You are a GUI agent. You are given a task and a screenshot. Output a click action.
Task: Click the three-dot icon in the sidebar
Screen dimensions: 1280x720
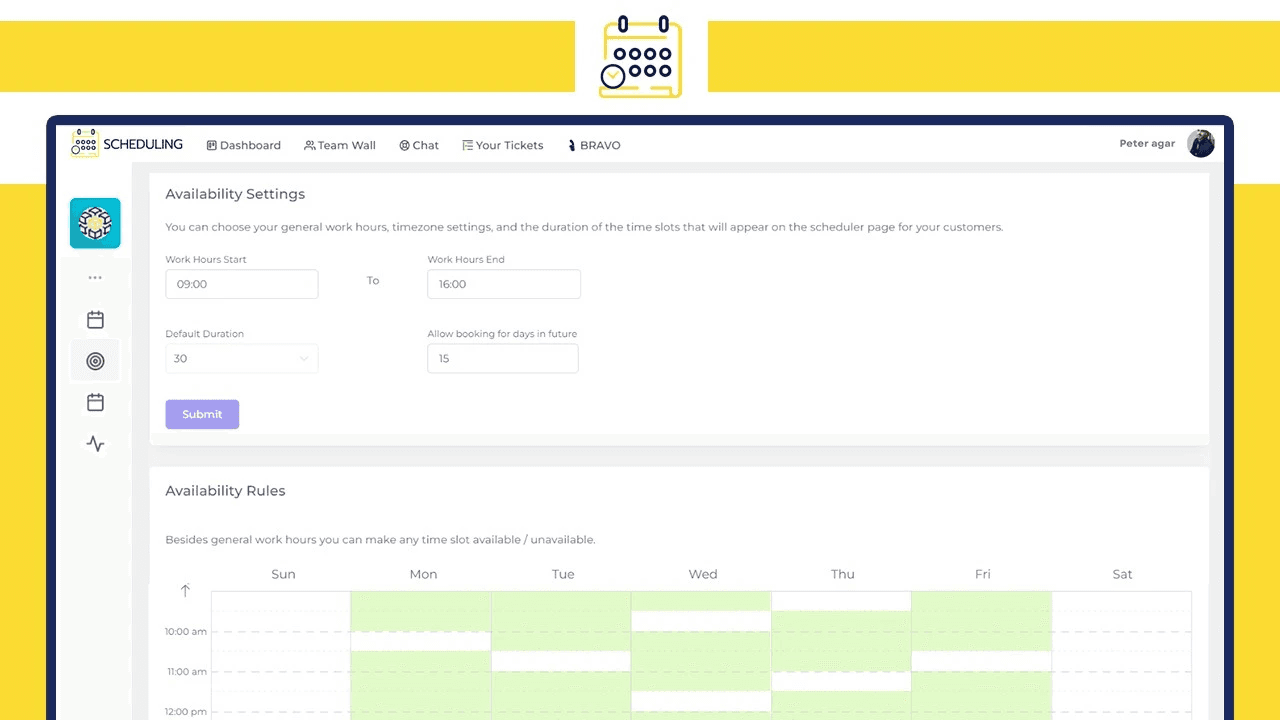[x=95, y=277]
